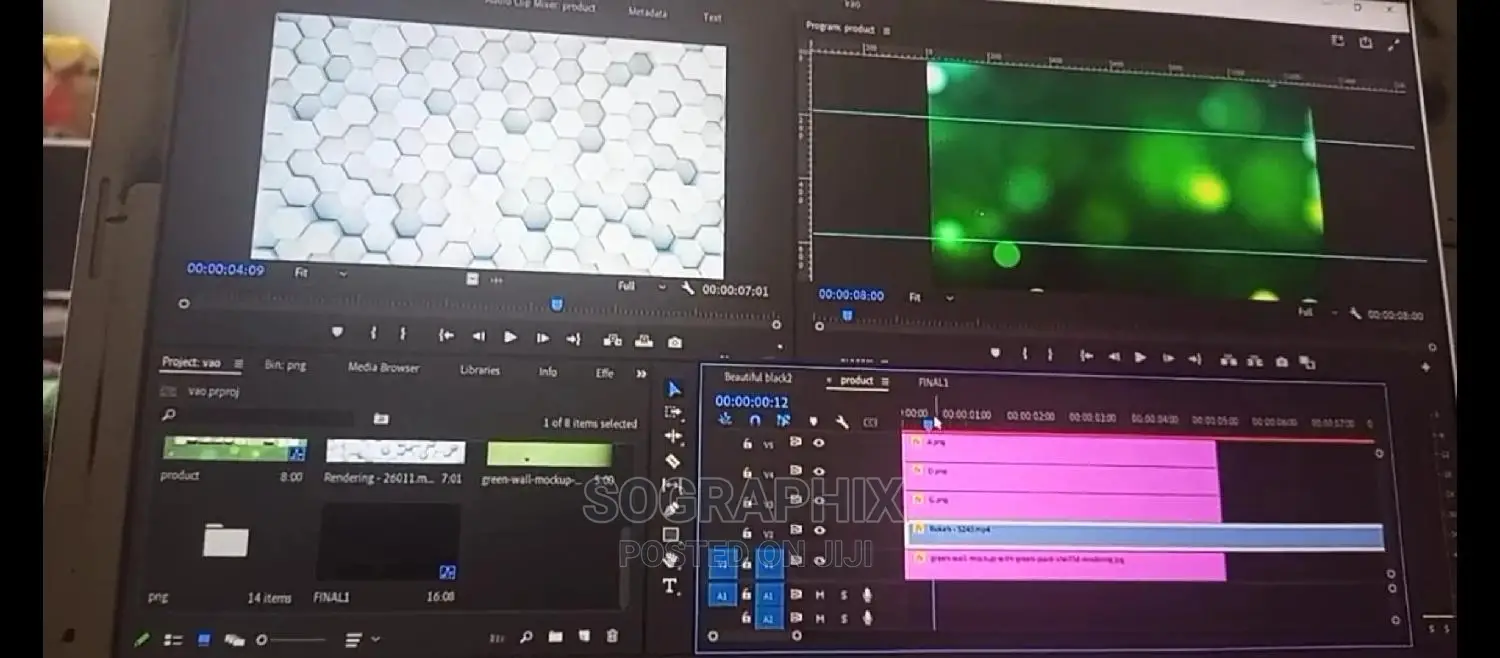Open Bin: png tab
Screen dimensions: 1500x658
[x=286, y=365]
